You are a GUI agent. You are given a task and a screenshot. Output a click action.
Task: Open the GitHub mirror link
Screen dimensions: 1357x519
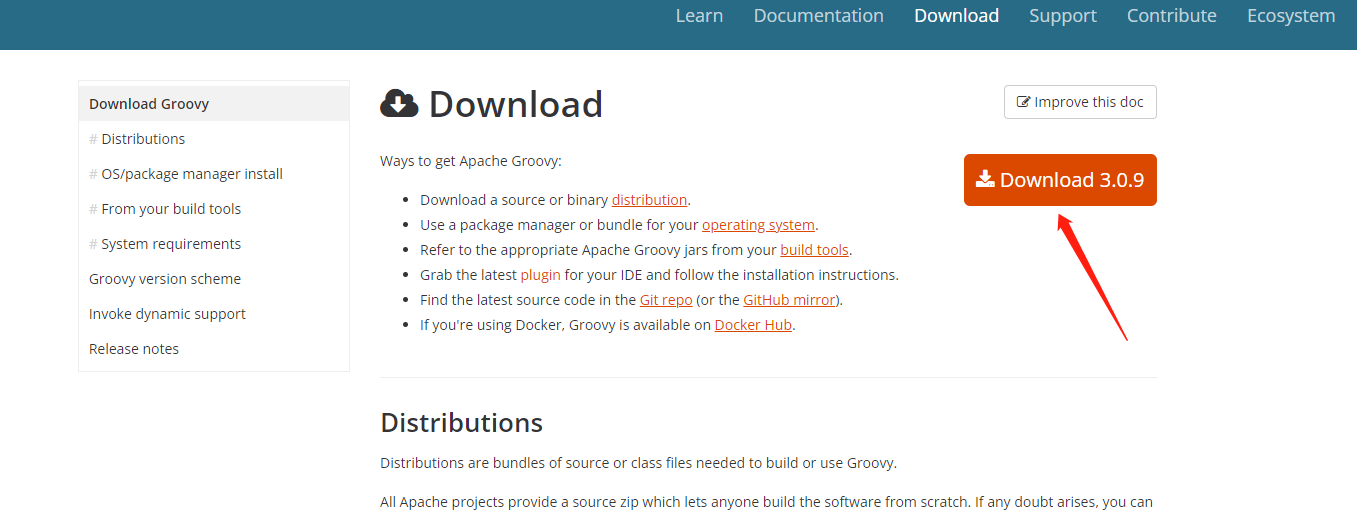coord(790,300)
